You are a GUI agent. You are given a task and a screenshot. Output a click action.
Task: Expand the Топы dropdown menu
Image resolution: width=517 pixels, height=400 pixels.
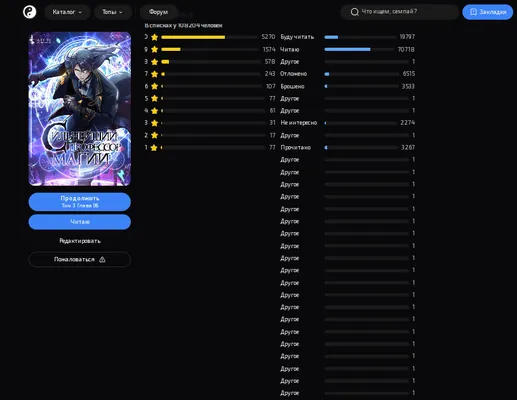112,12
